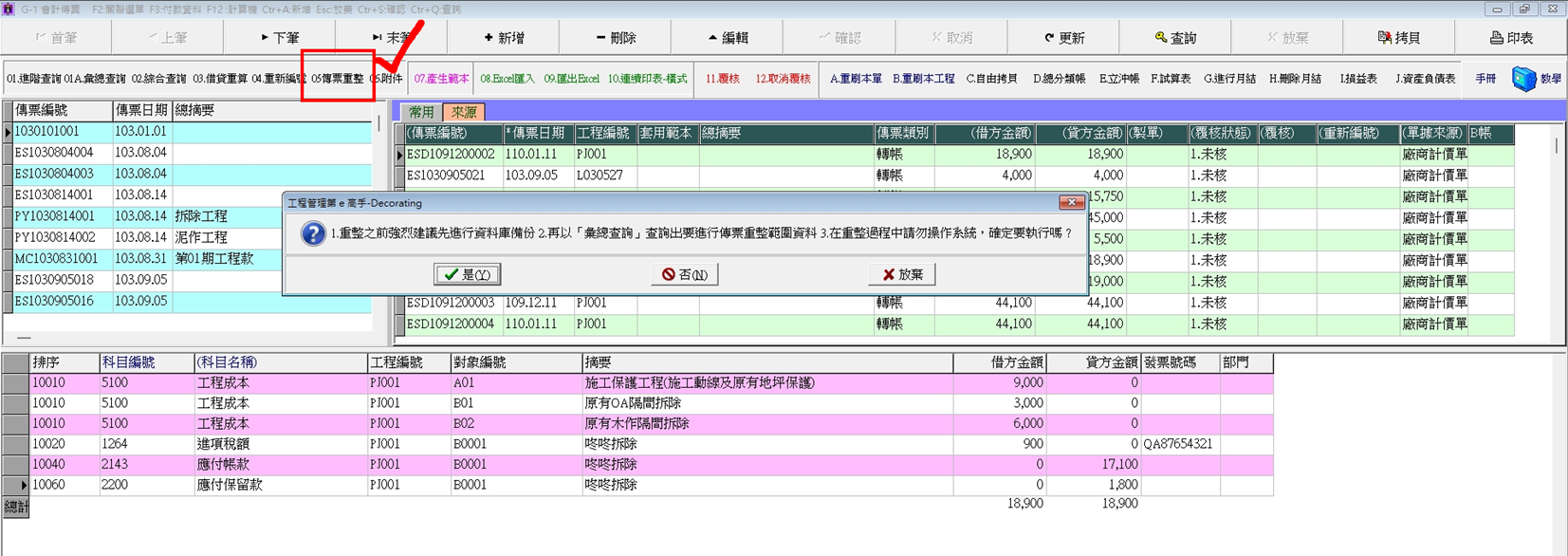Screen dimensions: 1568x556
Task: Select the 進項稅額 entry row
Action: 651,443
